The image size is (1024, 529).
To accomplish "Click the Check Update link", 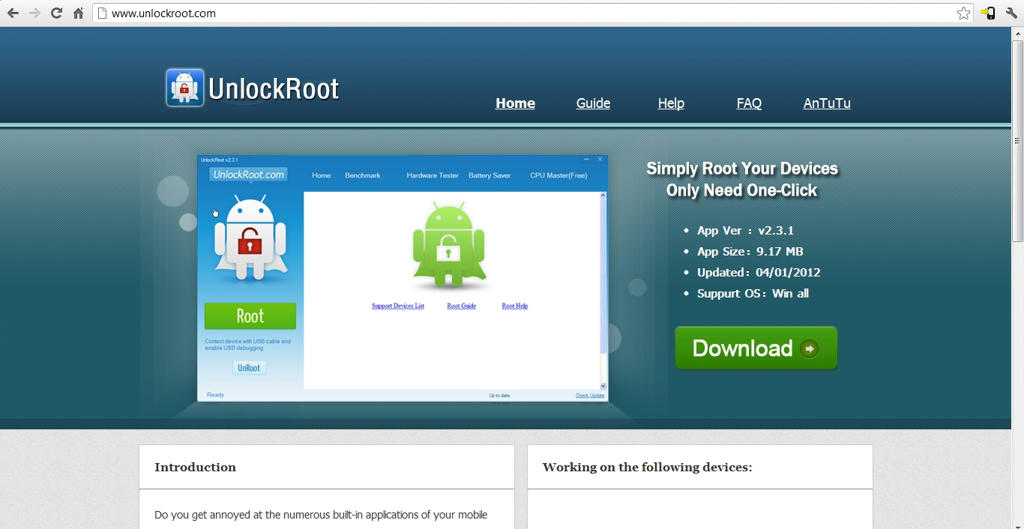I will [x=590, y=396].
